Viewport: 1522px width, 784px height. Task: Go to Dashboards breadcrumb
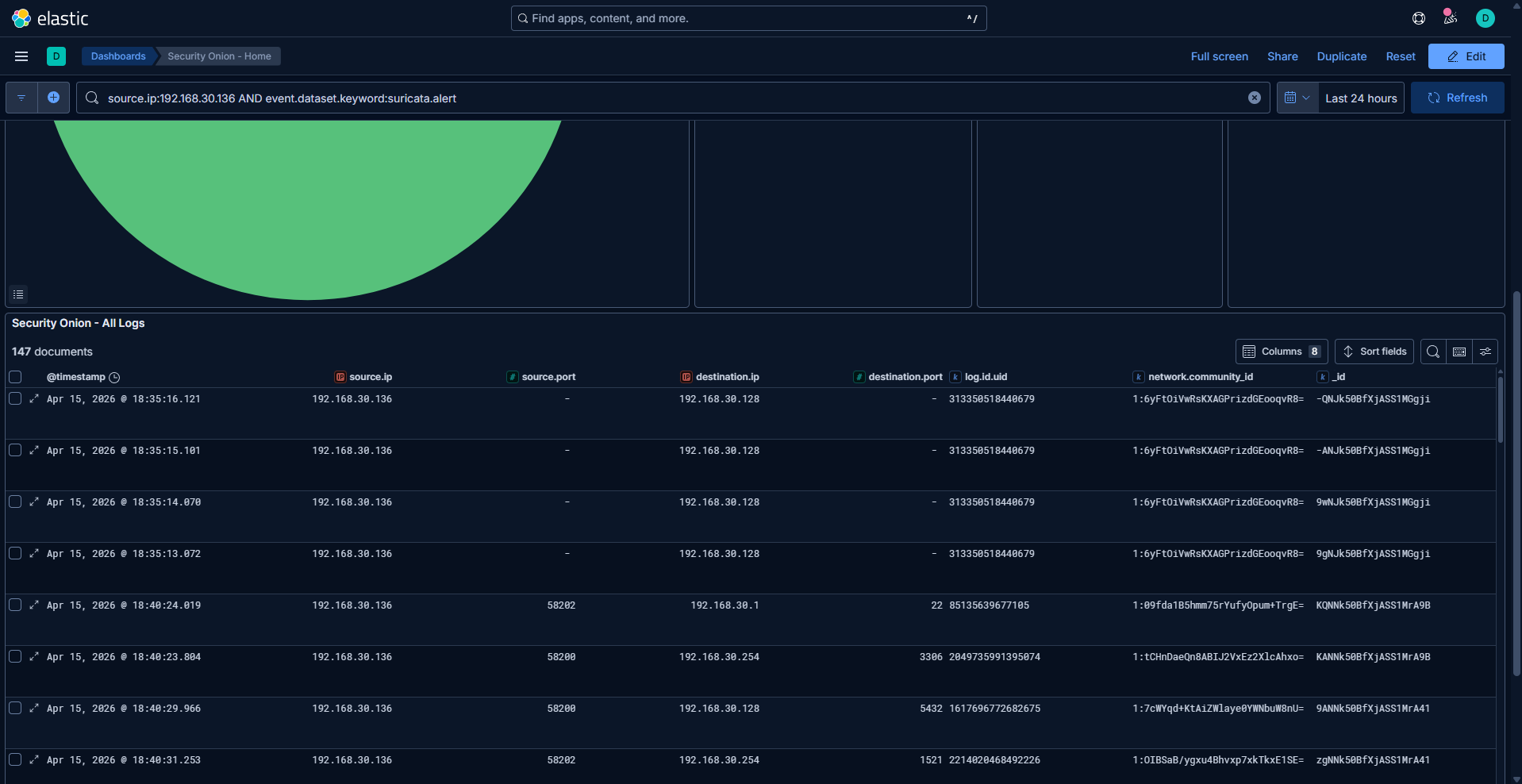pyautogui.click(x=118, y=56)
